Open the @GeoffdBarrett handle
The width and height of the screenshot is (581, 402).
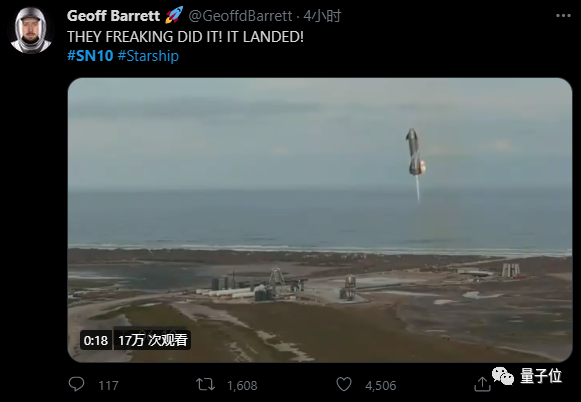pos(240,16)
